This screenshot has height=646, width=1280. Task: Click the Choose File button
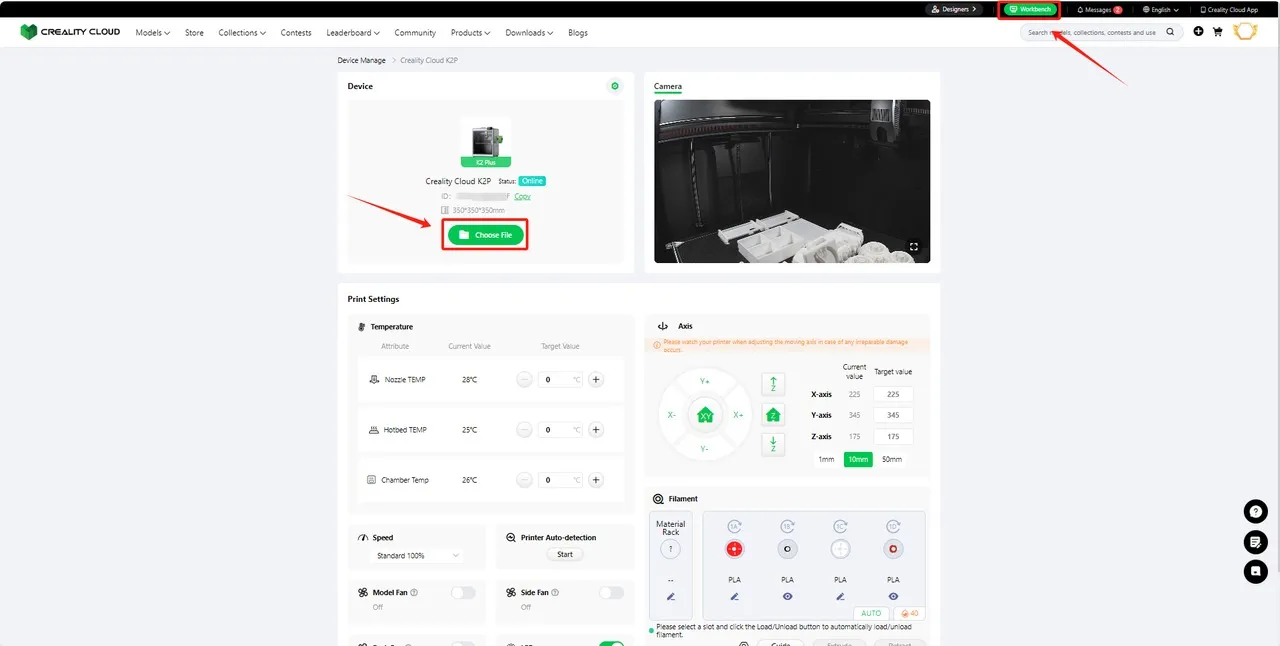click(485, 235)
